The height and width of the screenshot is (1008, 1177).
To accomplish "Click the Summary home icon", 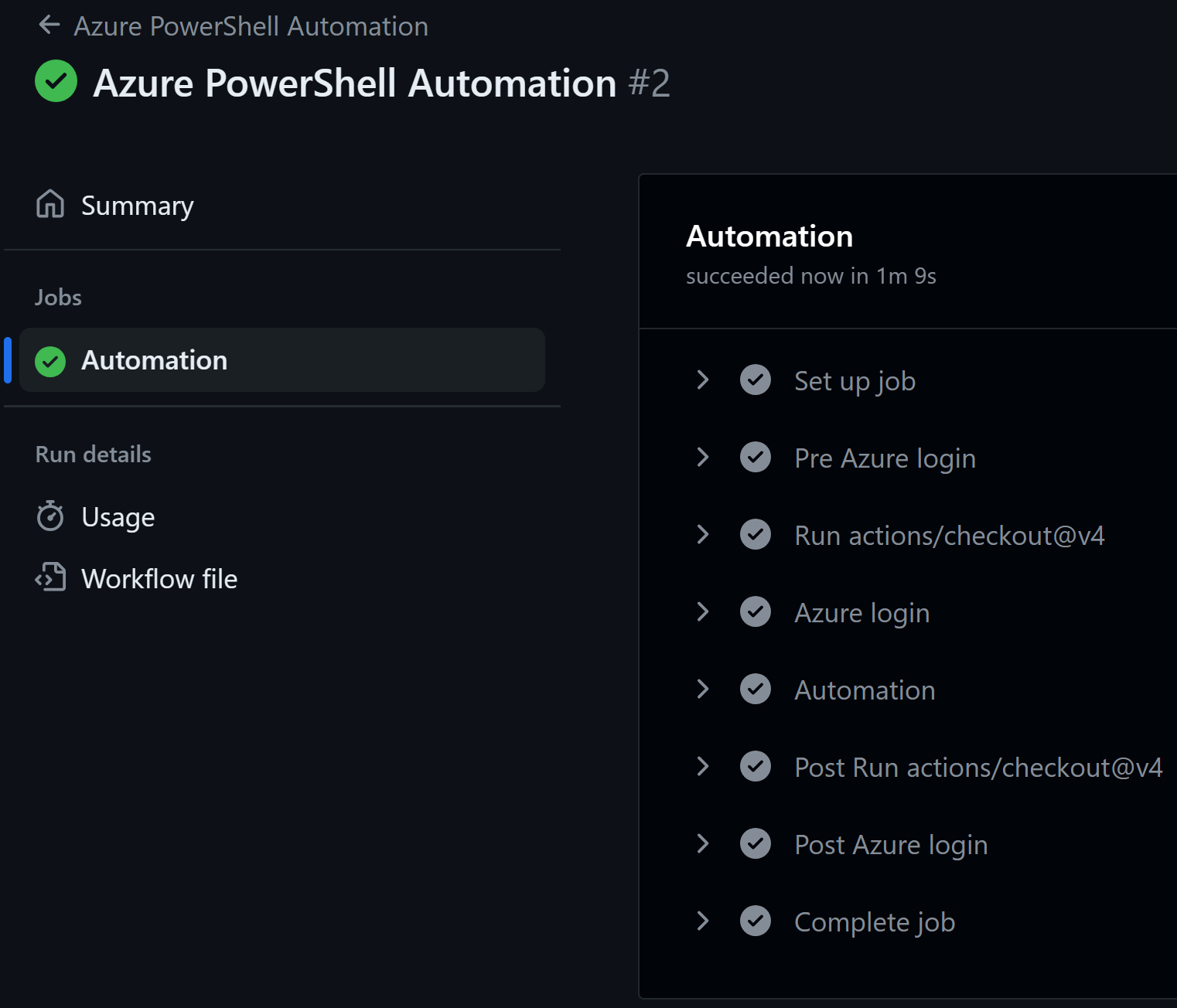I will point(50,204).
